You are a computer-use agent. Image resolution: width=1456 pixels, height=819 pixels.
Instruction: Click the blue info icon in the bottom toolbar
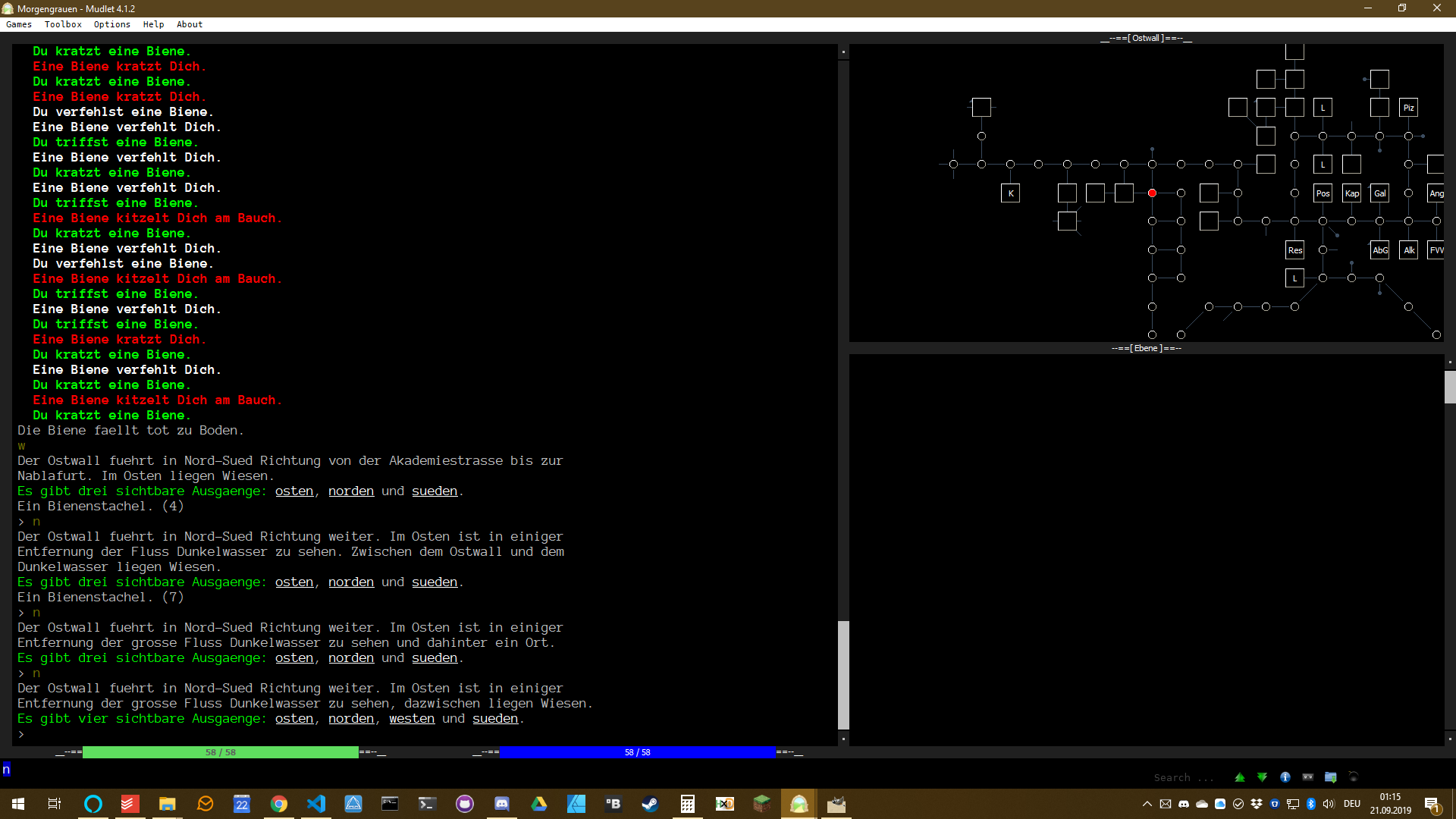[x=1285, y=777]
